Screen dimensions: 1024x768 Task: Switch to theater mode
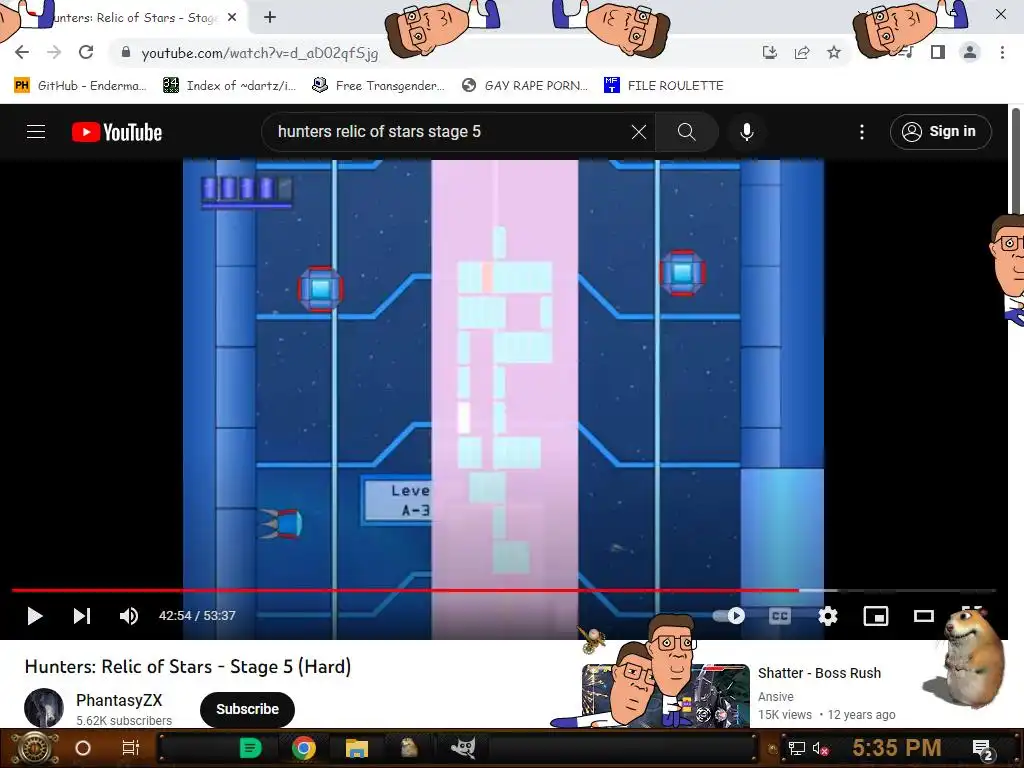[923, 616]
